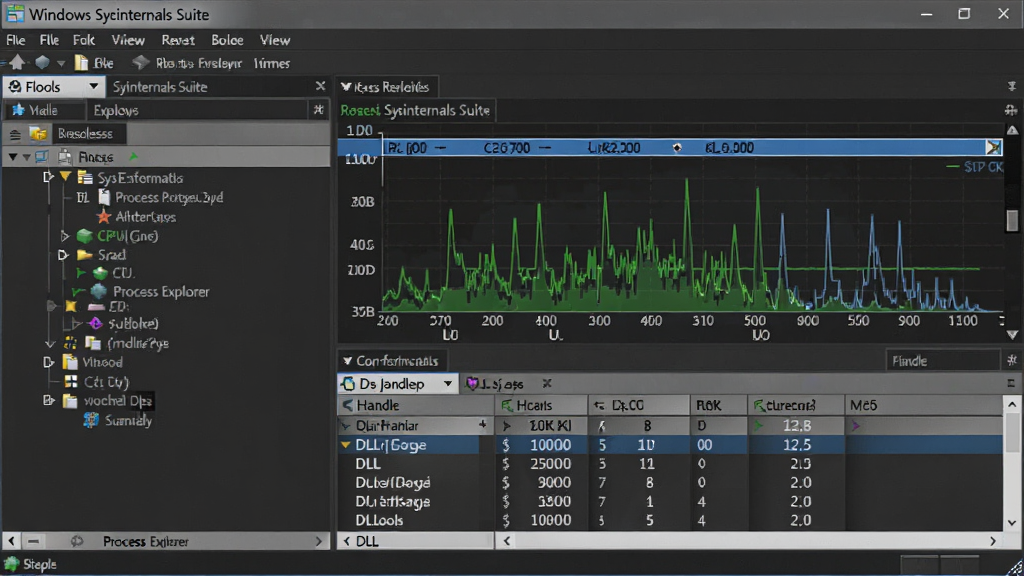Click the marker dot on blue timeline bar
1024x576 pixels.
(x=677, y=148)
